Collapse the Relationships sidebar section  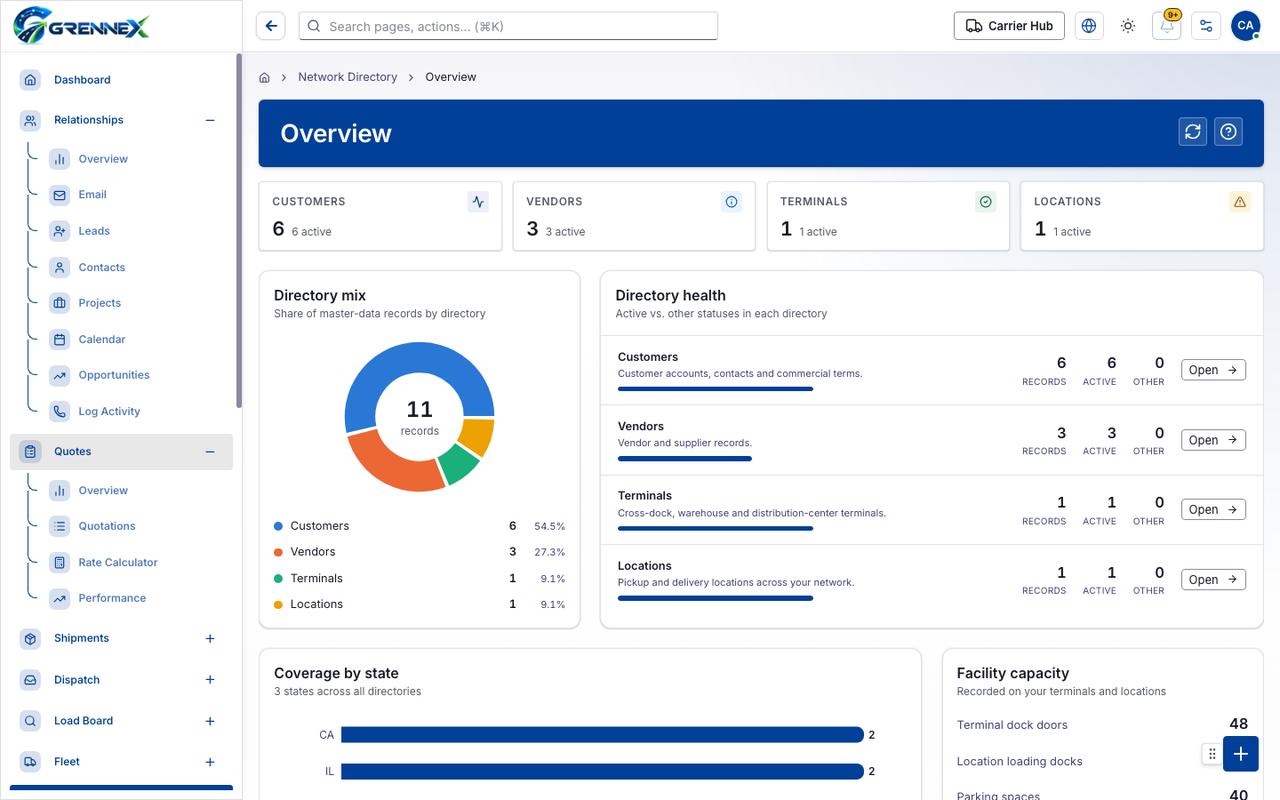[x=210, y=120]
